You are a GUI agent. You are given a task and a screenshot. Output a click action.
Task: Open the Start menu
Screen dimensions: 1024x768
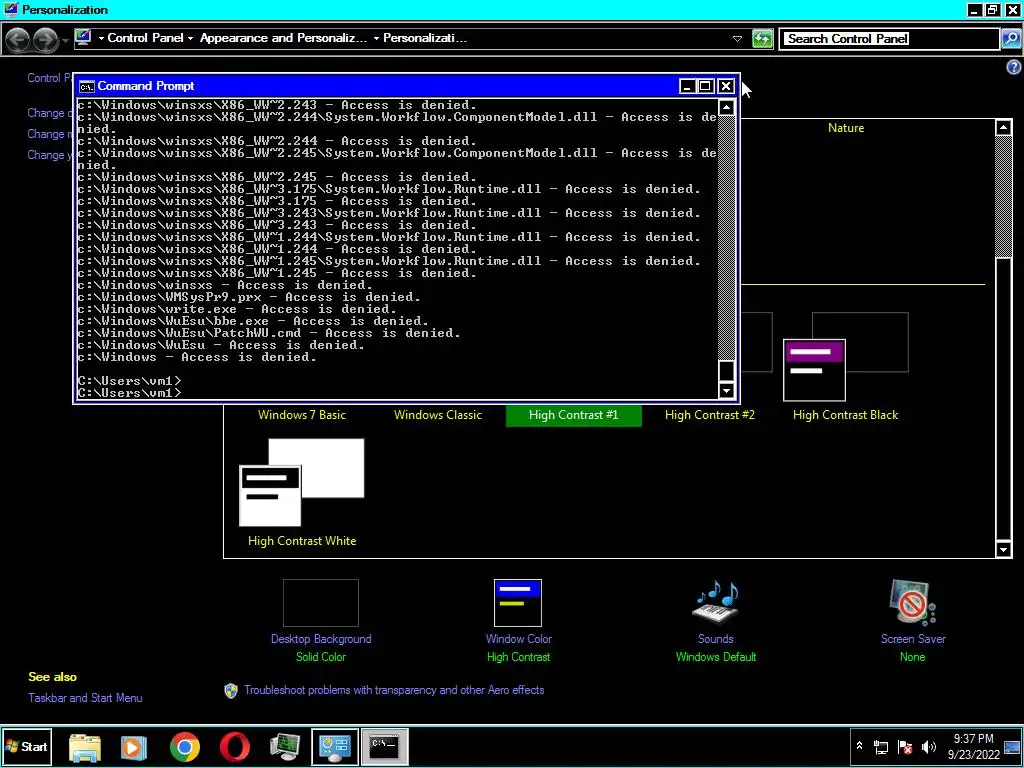pyautogui.click(x=27, y=747)
